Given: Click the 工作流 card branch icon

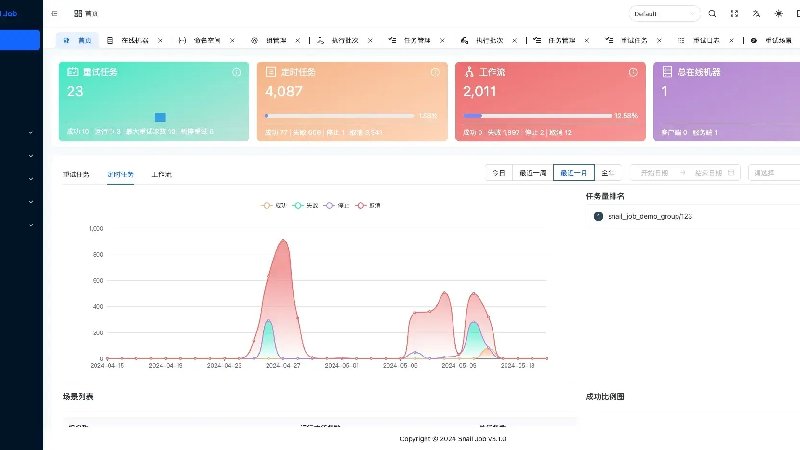Looking at the screenshot, I should 469,72.
